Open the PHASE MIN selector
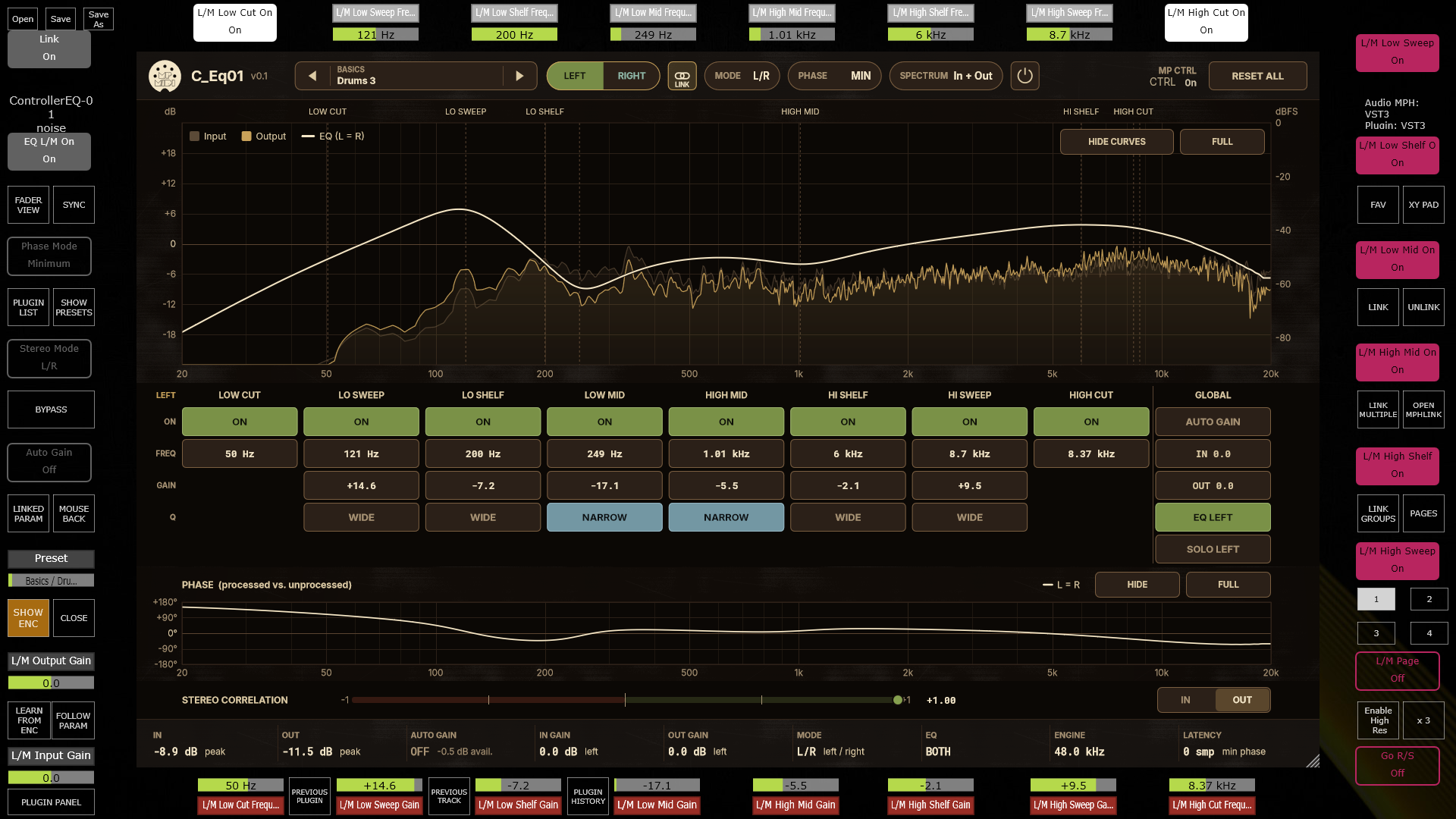Screen dimensions: 1456x819 [834, 76]
